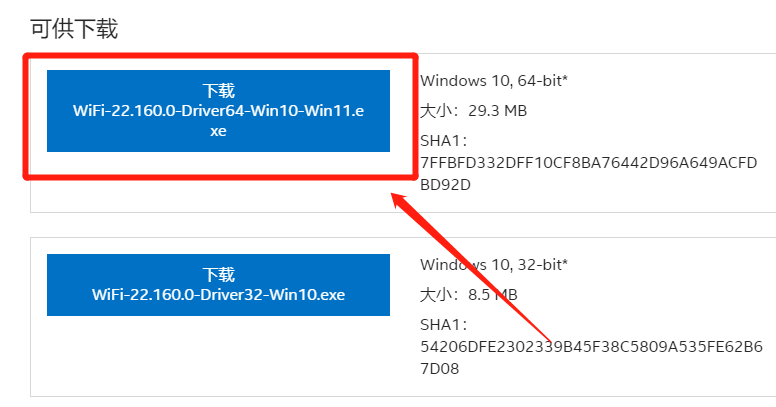Screen dimensions: 776x407
Task: Click the "xe" wrapped line of Driver64 filename
Action: [218, 130]
